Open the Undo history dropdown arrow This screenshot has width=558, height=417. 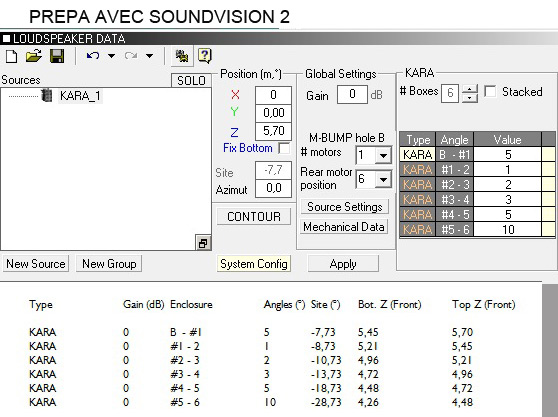111,56
